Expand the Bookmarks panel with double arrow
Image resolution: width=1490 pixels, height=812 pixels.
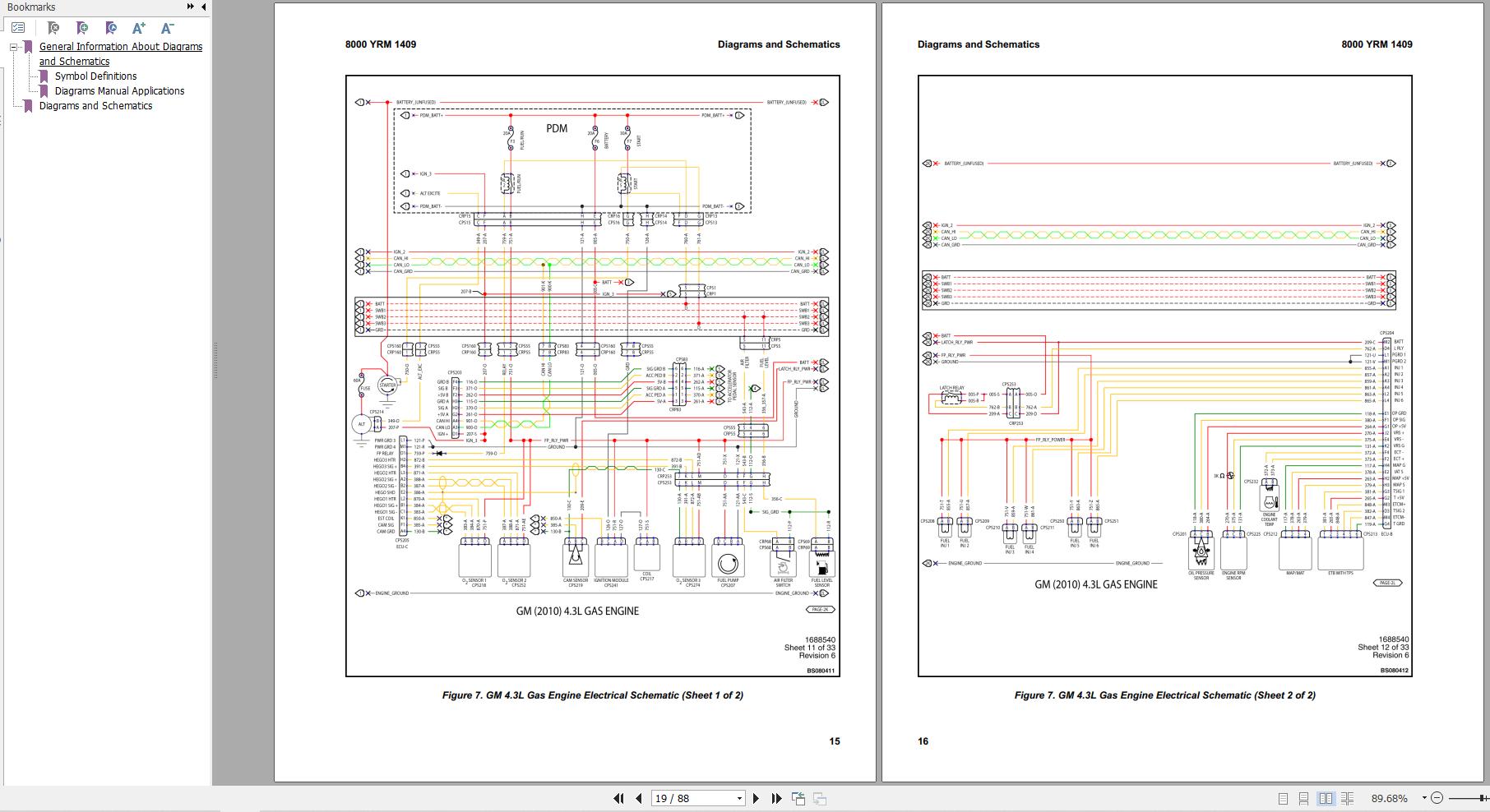tap(191, 7)
